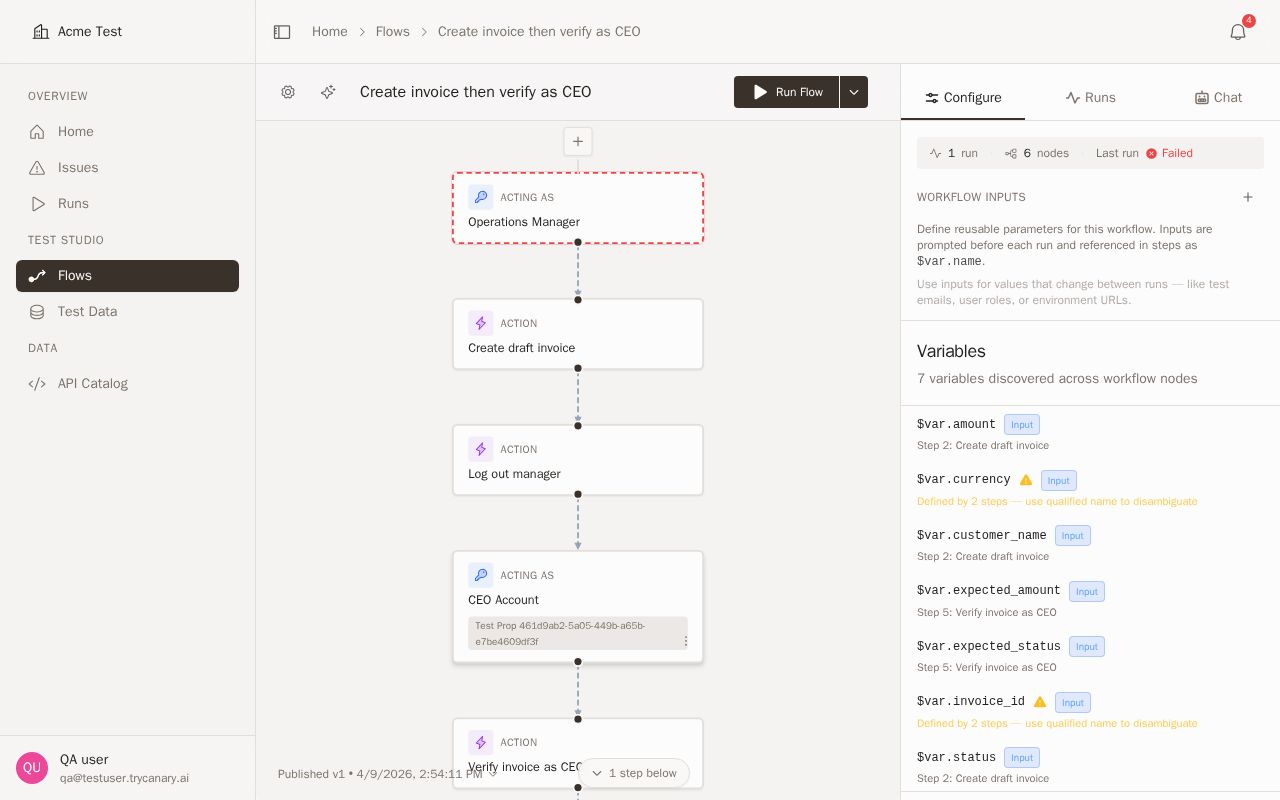Image resolution: width=1280 pixels, height=800 pixels.
Task: Click the Run Flow button
Action: (787, 92)
